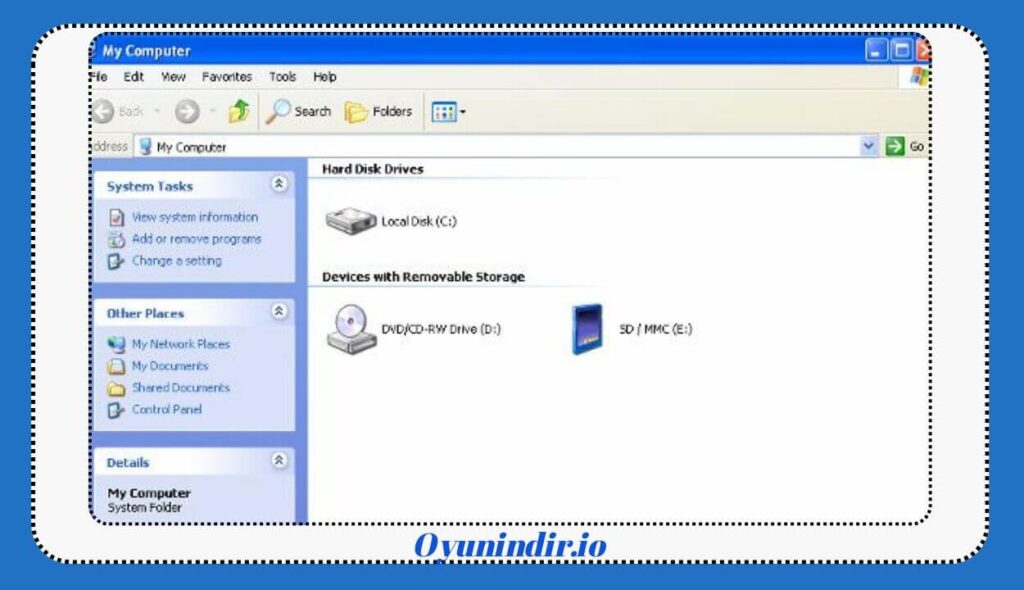Minimize the My Computer window

pos(876,50)
